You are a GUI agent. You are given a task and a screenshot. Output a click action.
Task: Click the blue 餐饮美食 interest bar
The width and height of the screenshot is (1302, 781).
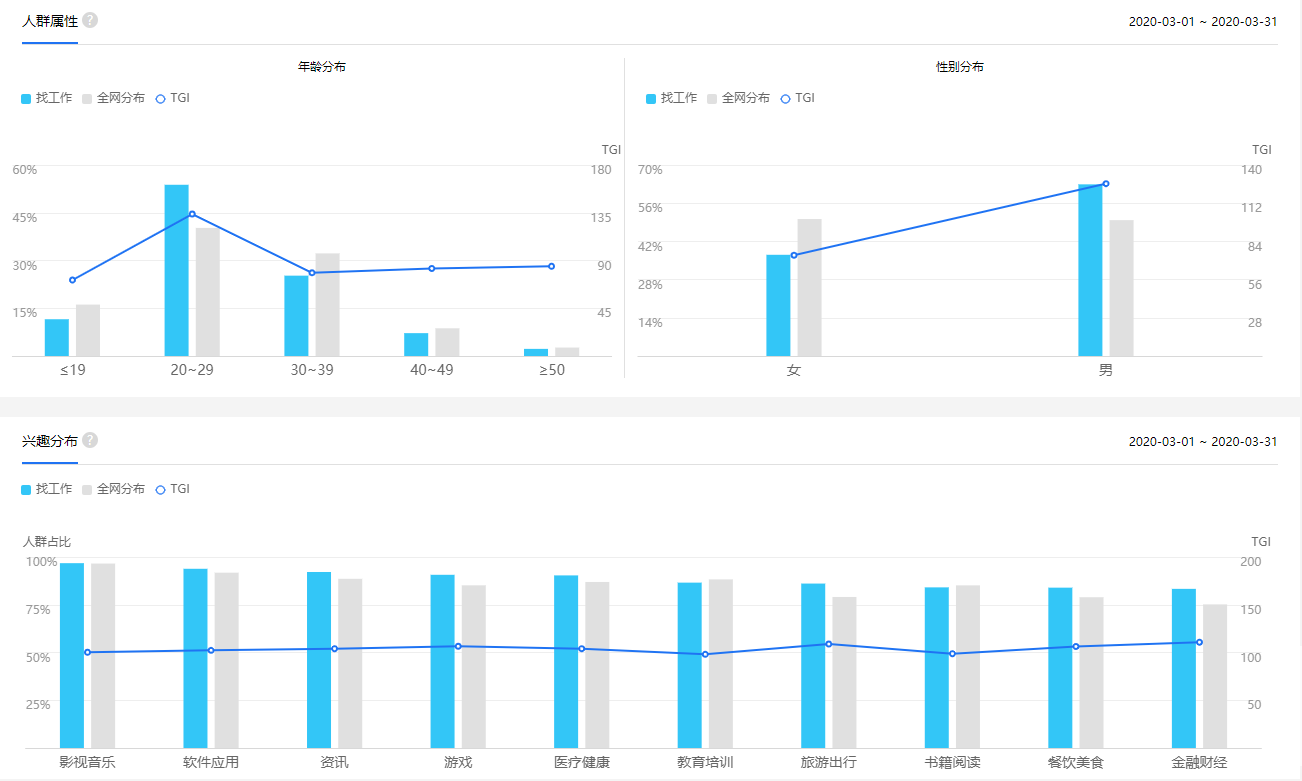click(x=1060, y=668)
